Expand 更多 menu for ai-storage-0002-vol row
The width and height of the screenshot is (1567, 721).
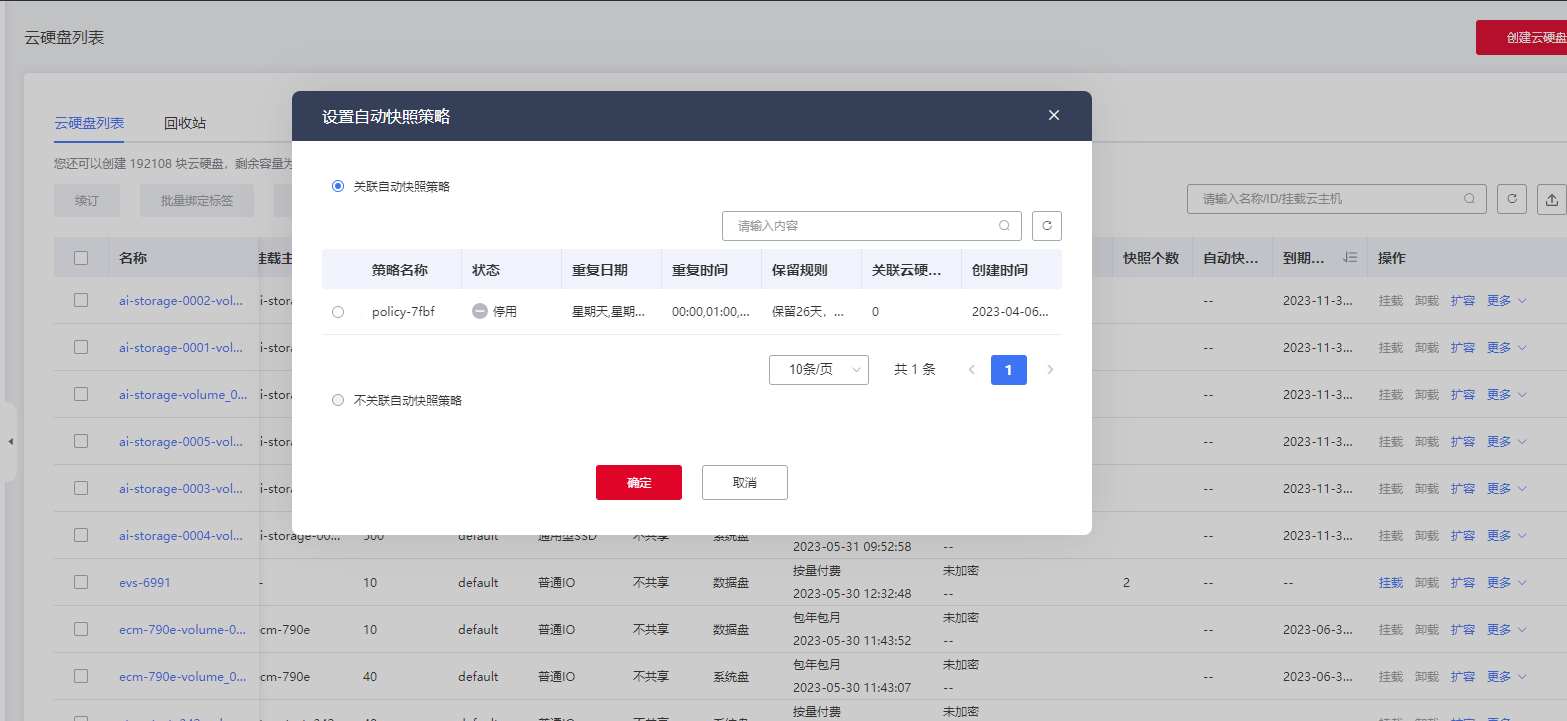coord(1507,300)
